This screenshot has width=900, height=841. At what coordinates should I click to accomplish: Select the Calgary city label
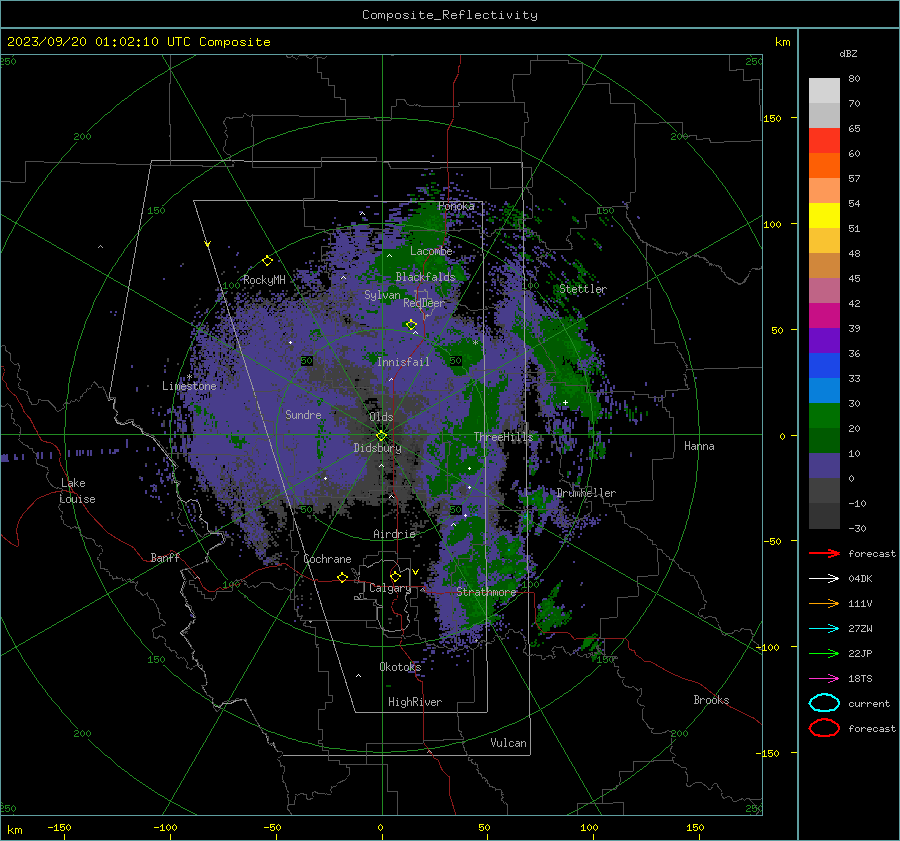[390, 588]
